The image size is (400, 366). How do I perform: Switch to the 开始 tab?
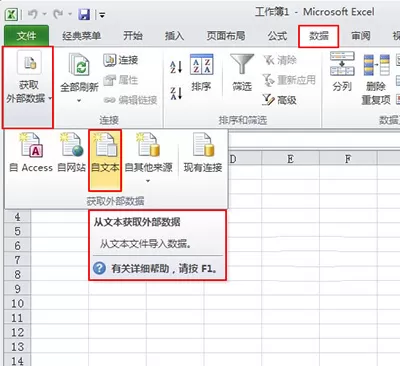point(133,36)
